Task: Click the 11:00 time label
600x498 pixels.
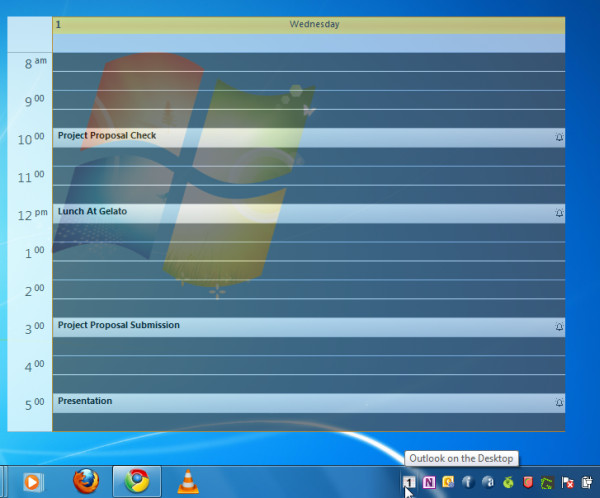Action: click(x=31, y=177)
